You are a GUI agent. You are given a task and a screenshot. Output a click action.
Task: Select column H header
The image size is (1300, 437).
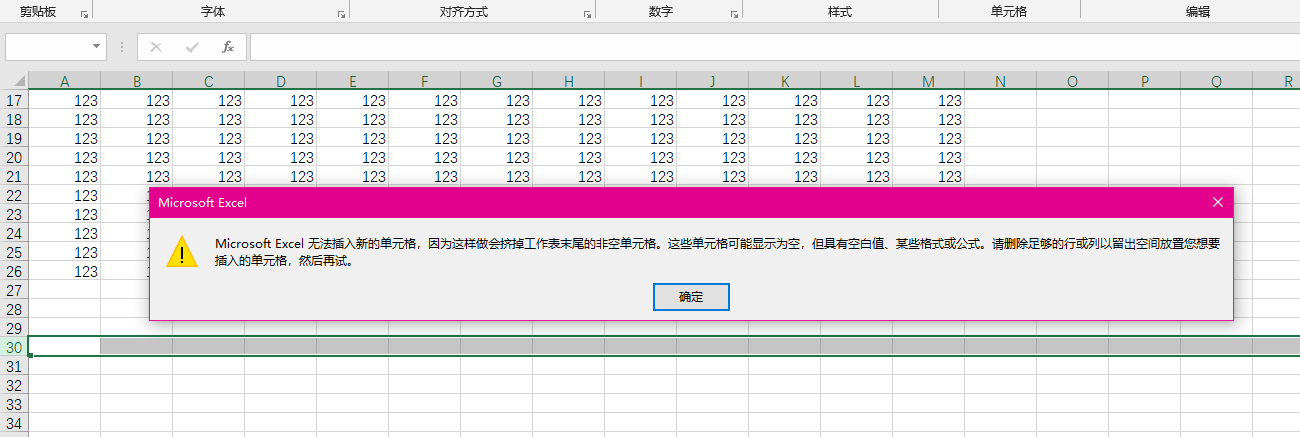568,81
